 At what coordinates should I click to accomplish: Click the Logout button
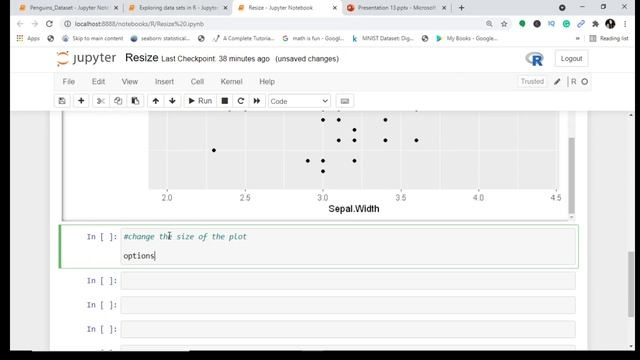(x=571, y=59)
